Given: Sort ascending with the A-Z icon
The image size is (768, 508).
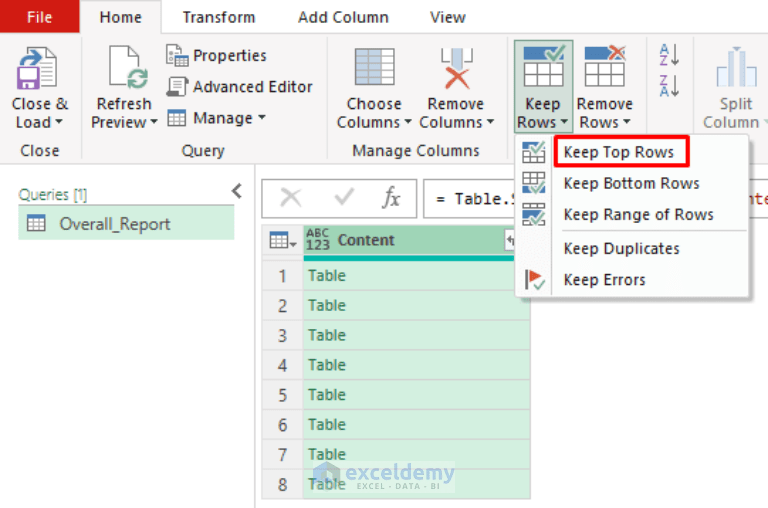Looking at the screenshot, I should click(669, 55).
